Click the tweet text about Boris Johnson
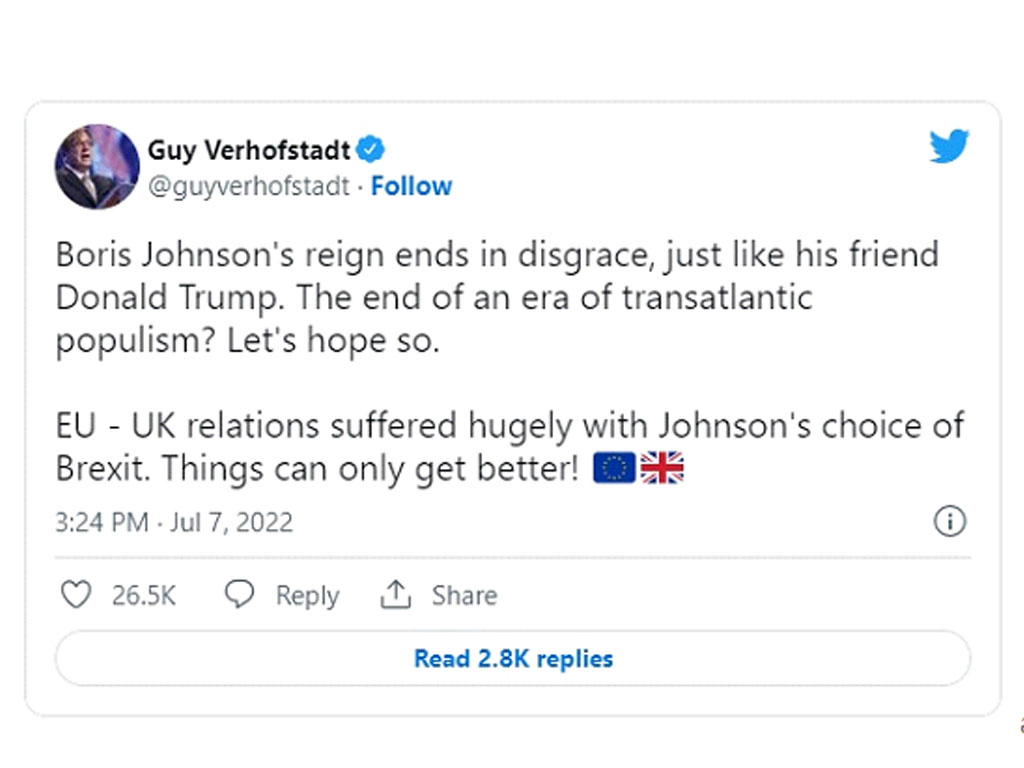This screenshot has height=768, width=1024. pos(497,297)
